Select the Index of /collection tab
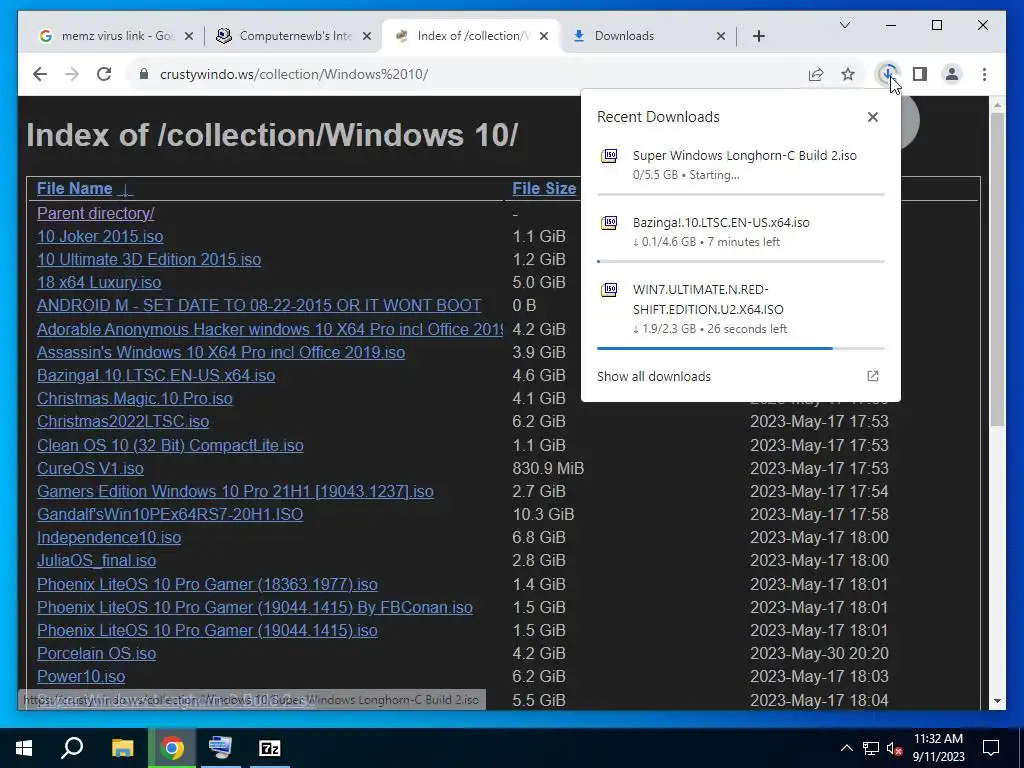1024x768 pixels. click(x=470, y=36)
